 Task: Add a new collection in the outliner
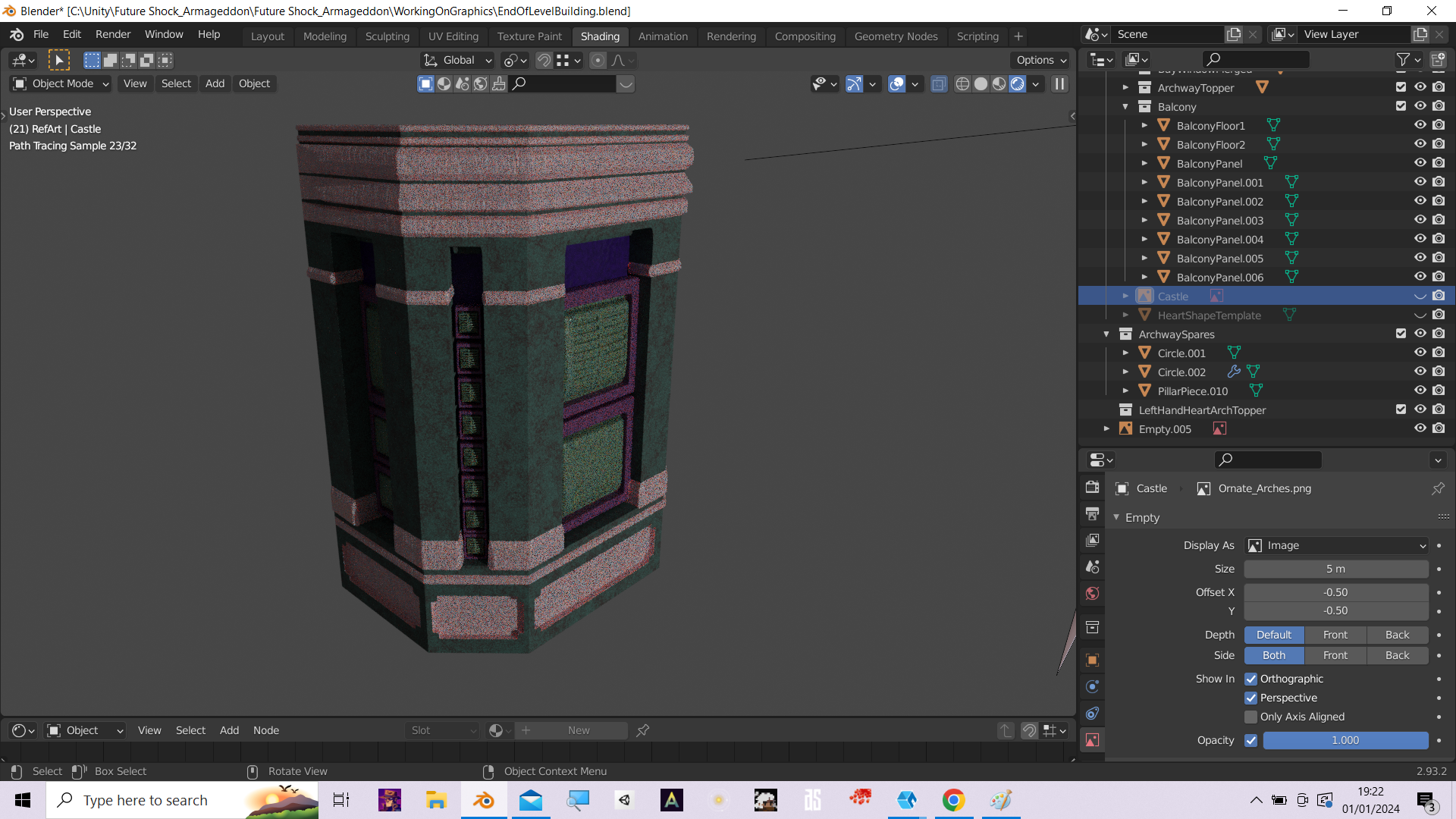[x=1437, y=59]
